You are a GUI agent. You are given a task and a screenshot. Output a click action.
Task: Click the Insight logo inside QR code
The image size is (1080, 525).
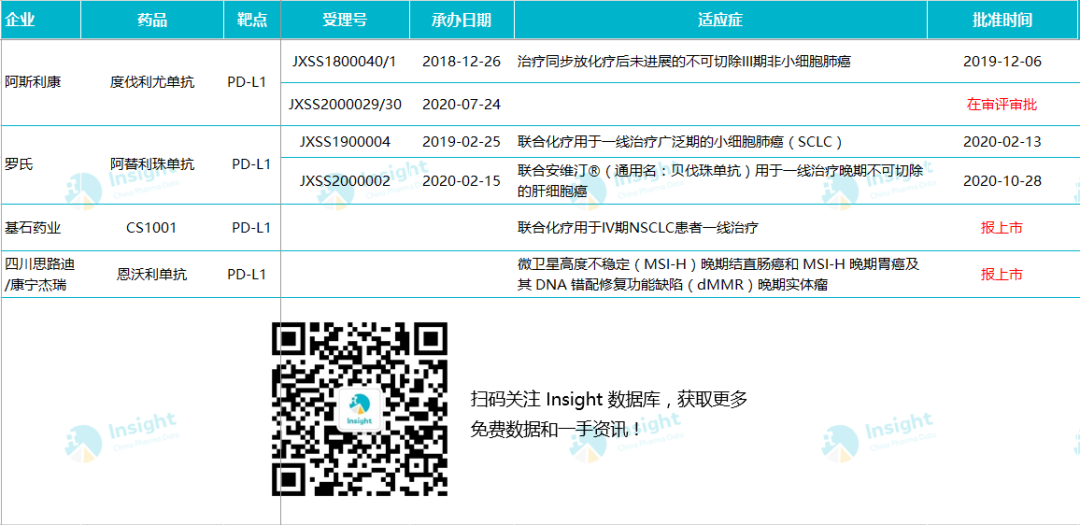(360, 409)
